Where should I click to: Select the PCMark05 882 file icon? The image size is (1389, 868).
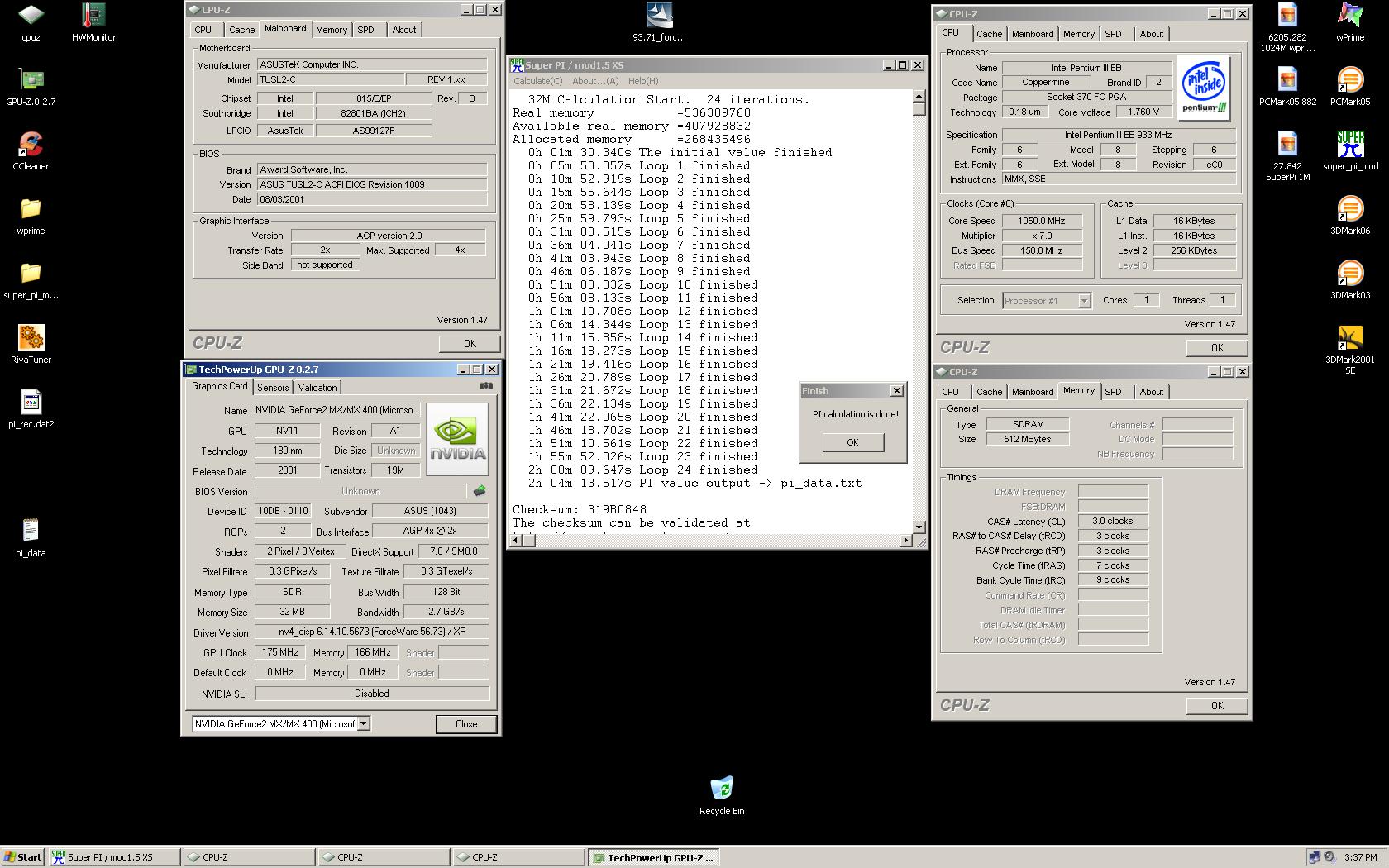(1287, 87)
